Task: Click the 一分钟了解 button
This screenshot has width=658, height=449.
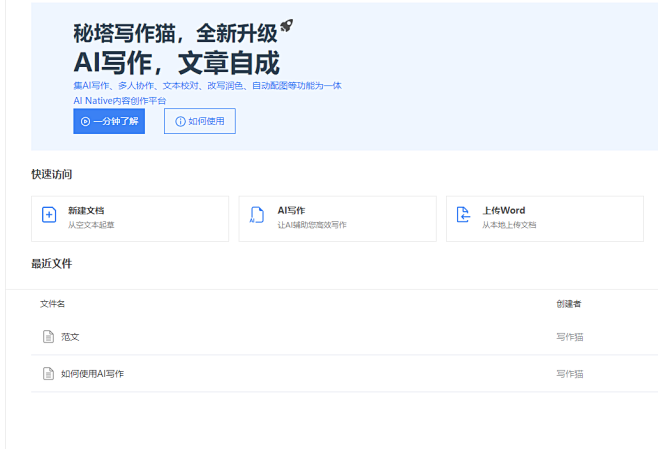Action: point(109,121)
